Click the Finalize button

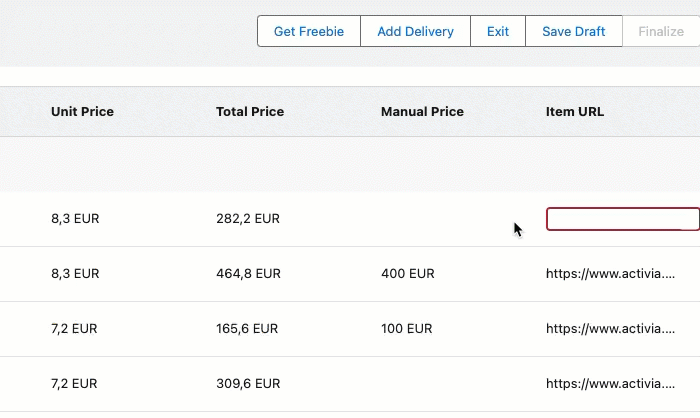tap(661, 31)
